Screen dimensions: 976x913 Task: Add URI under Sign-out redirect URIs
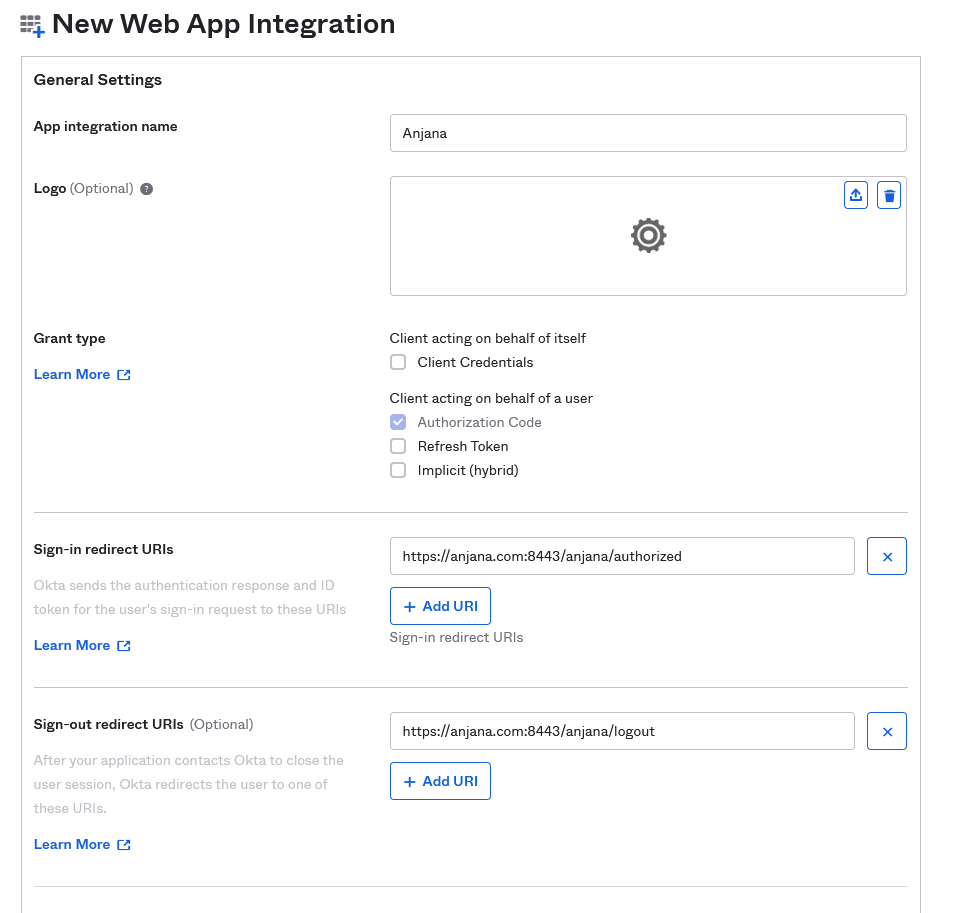tap(440, 781)
